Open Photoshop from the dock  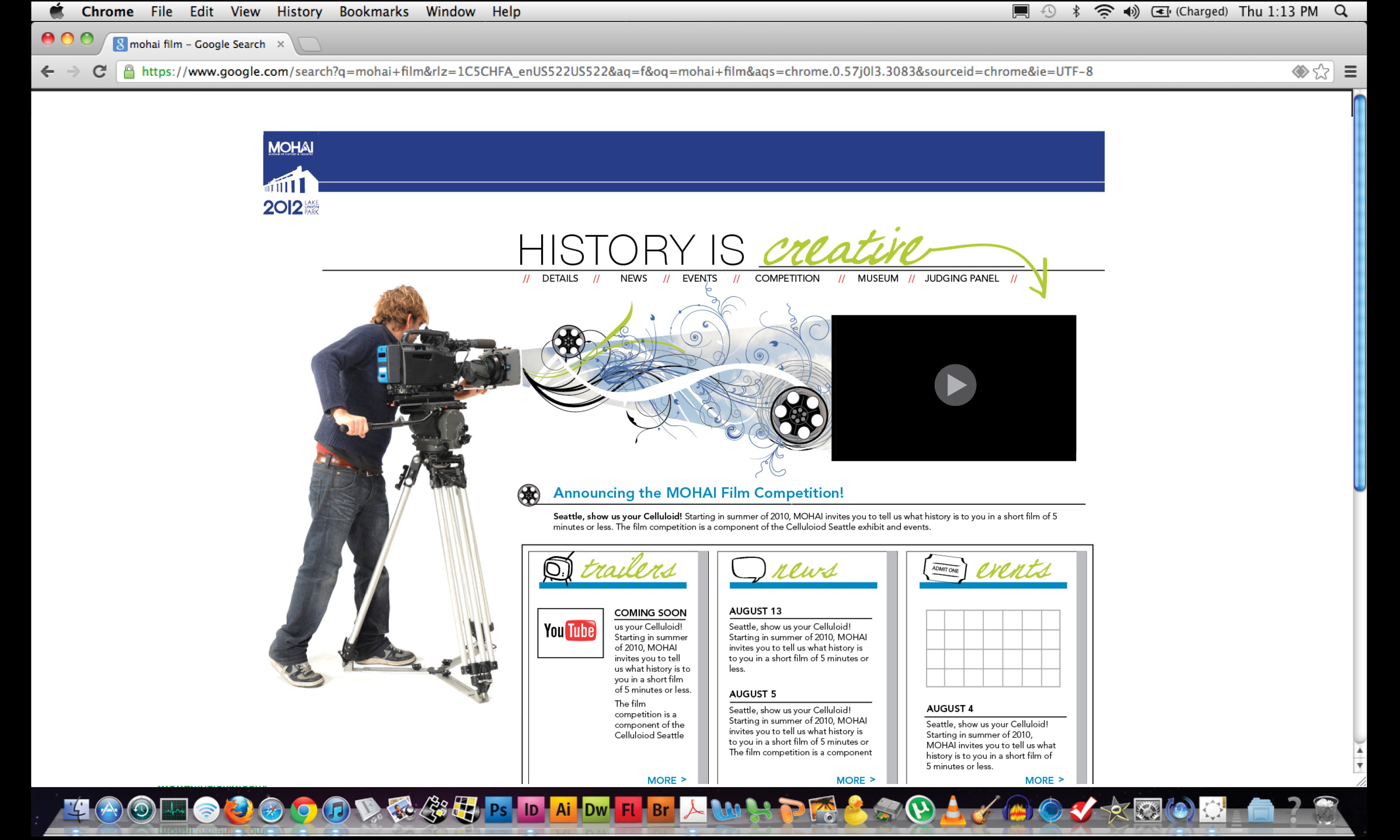click(x=499, y=810)
